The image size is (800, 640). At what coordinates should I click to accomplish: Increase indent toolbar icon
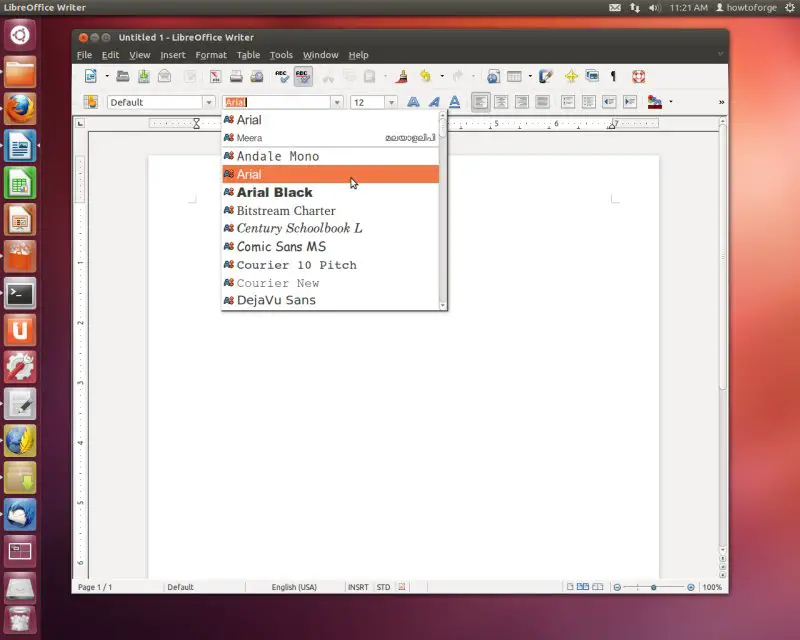[630, 102]
